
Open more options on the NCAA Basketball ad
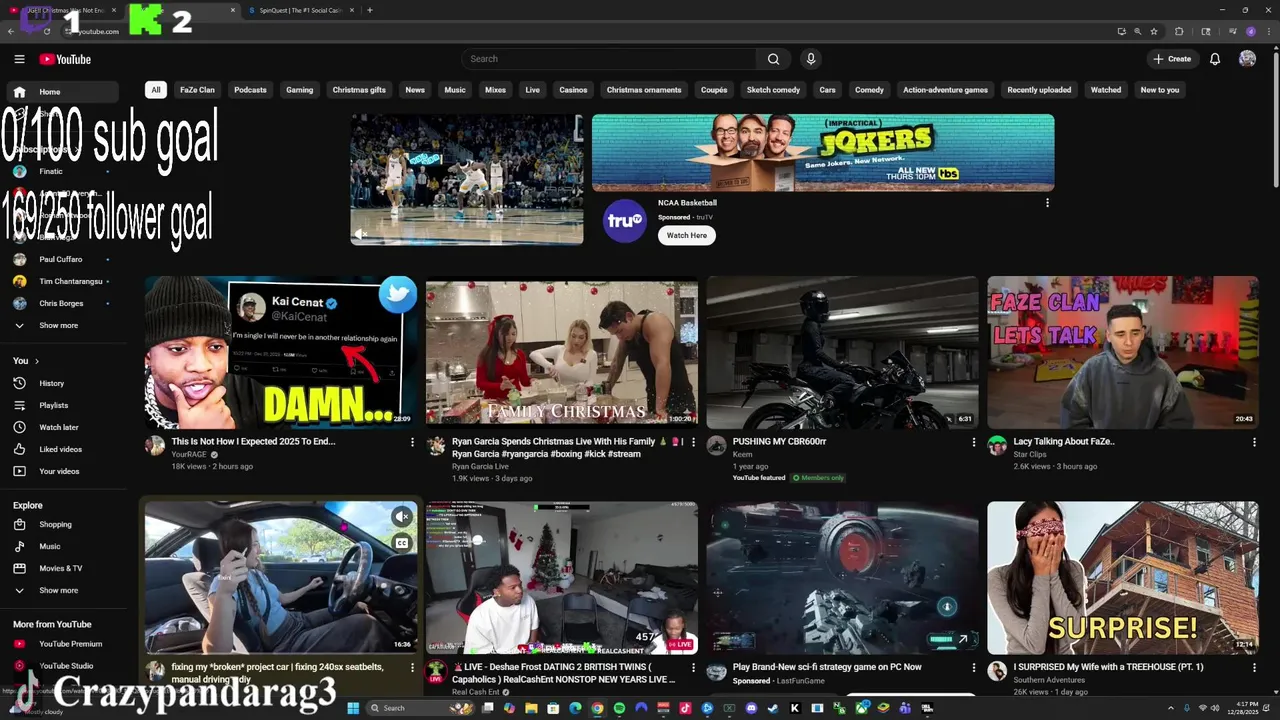[x=1047, y=203]
